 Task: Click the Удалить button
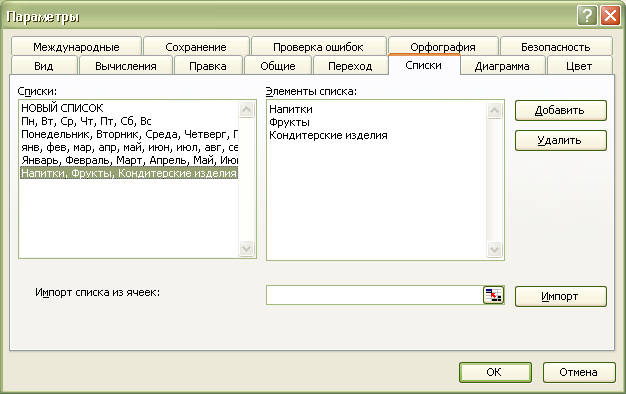[561, 141]
